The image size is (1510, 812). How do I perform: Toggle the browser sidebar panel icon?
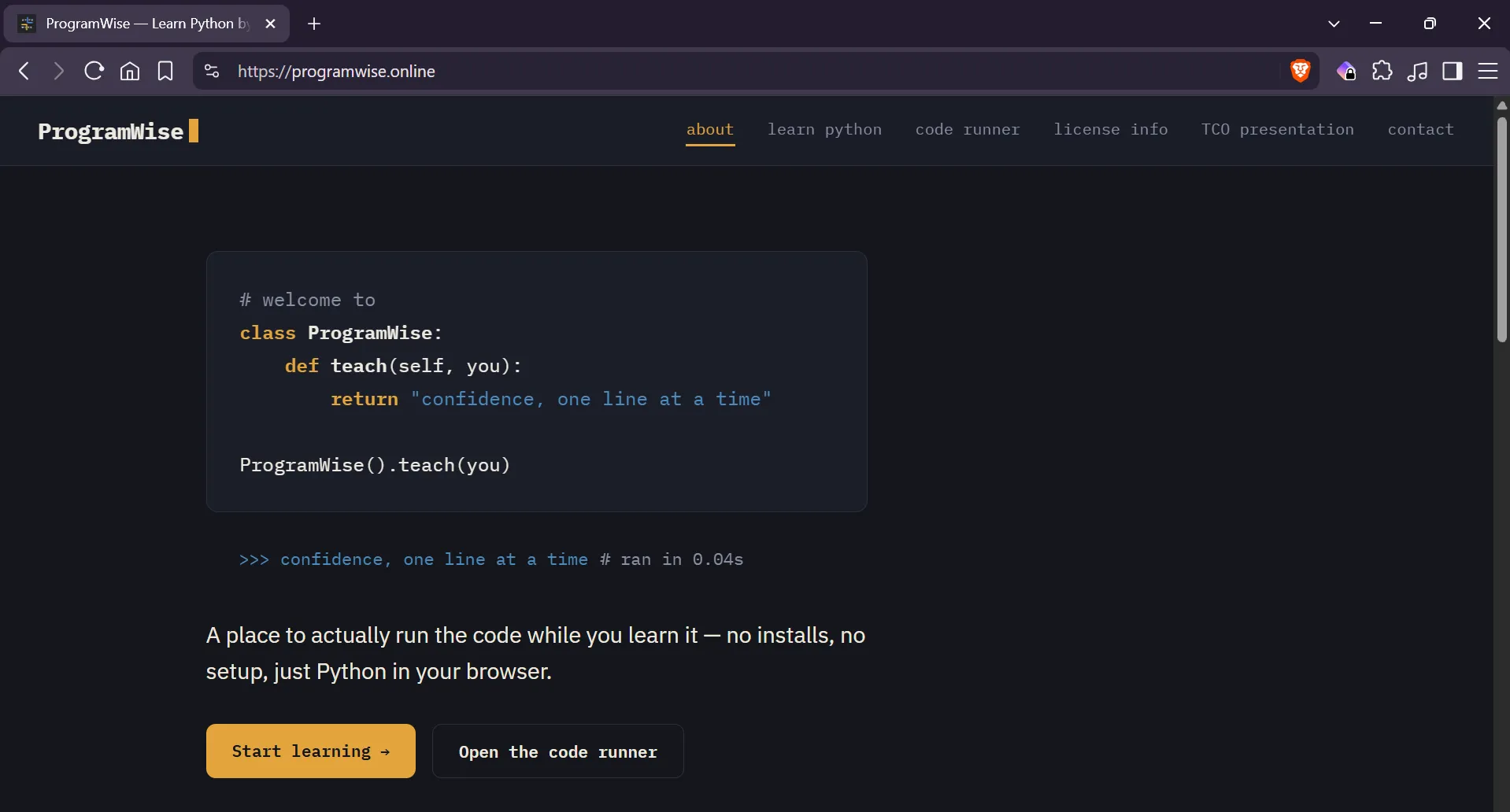point(1453,71)
